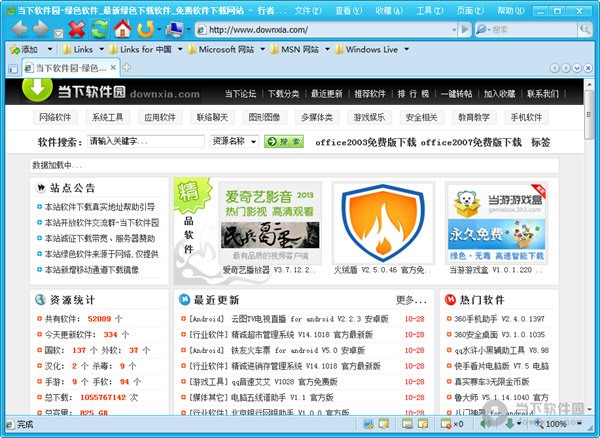Open office2003免费版下载 link
Screen dimensions: 600x438
(x=365, y=142)
